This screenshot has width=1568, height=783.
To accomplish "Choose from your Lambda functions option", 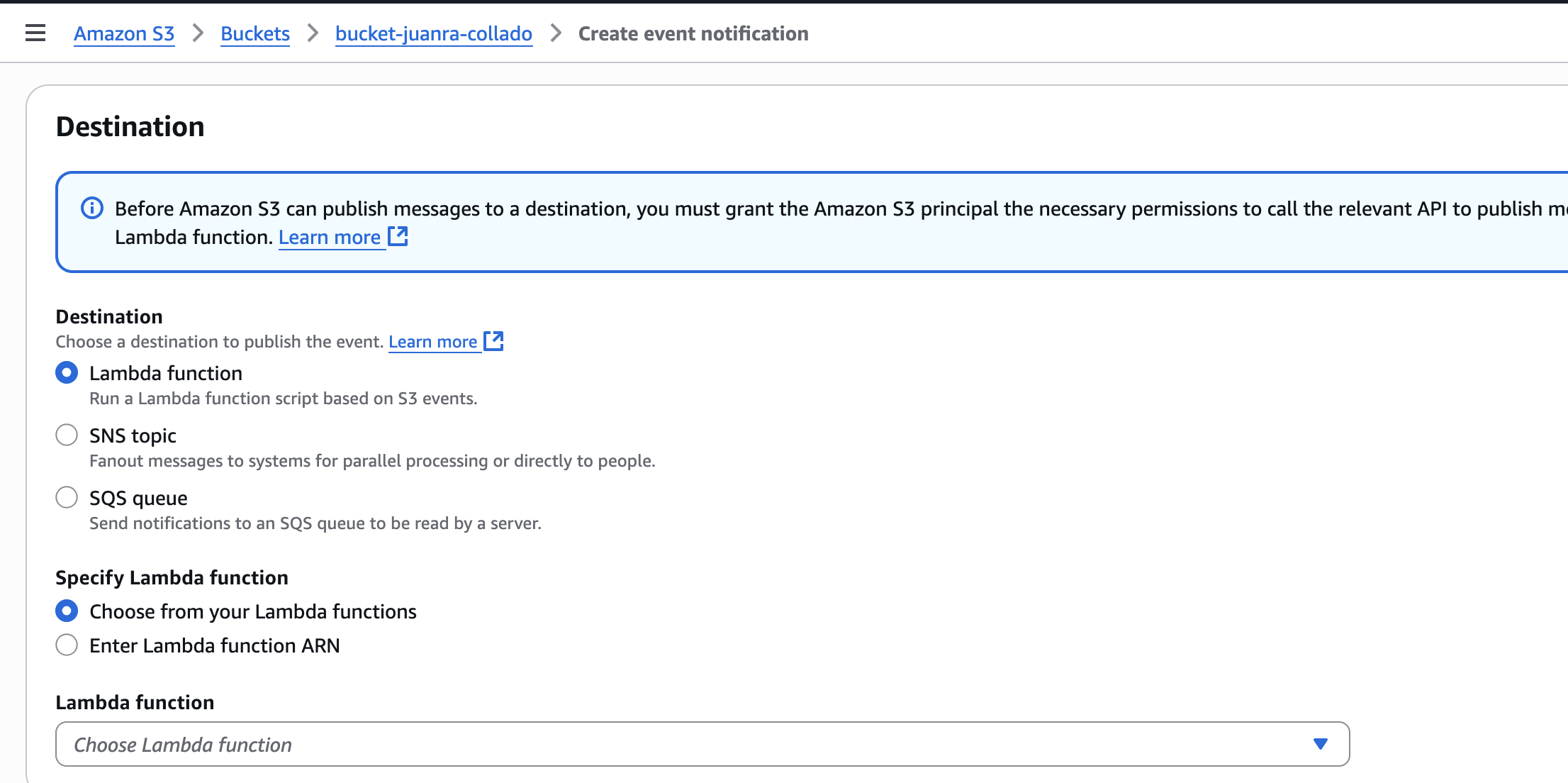I will pos(67,611).
